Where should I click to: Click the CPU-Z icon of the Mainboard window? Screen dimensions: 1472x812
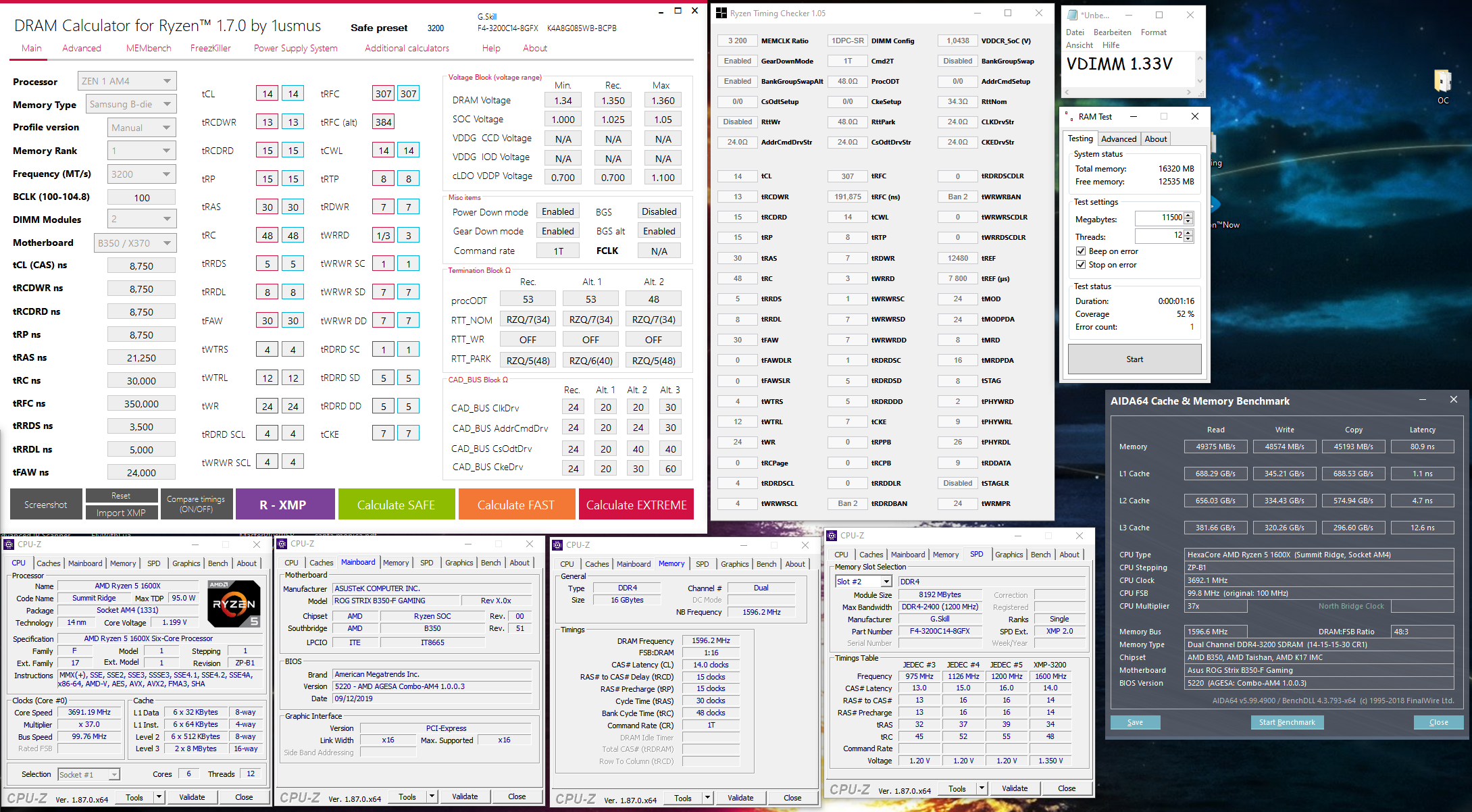pos(282,543)
